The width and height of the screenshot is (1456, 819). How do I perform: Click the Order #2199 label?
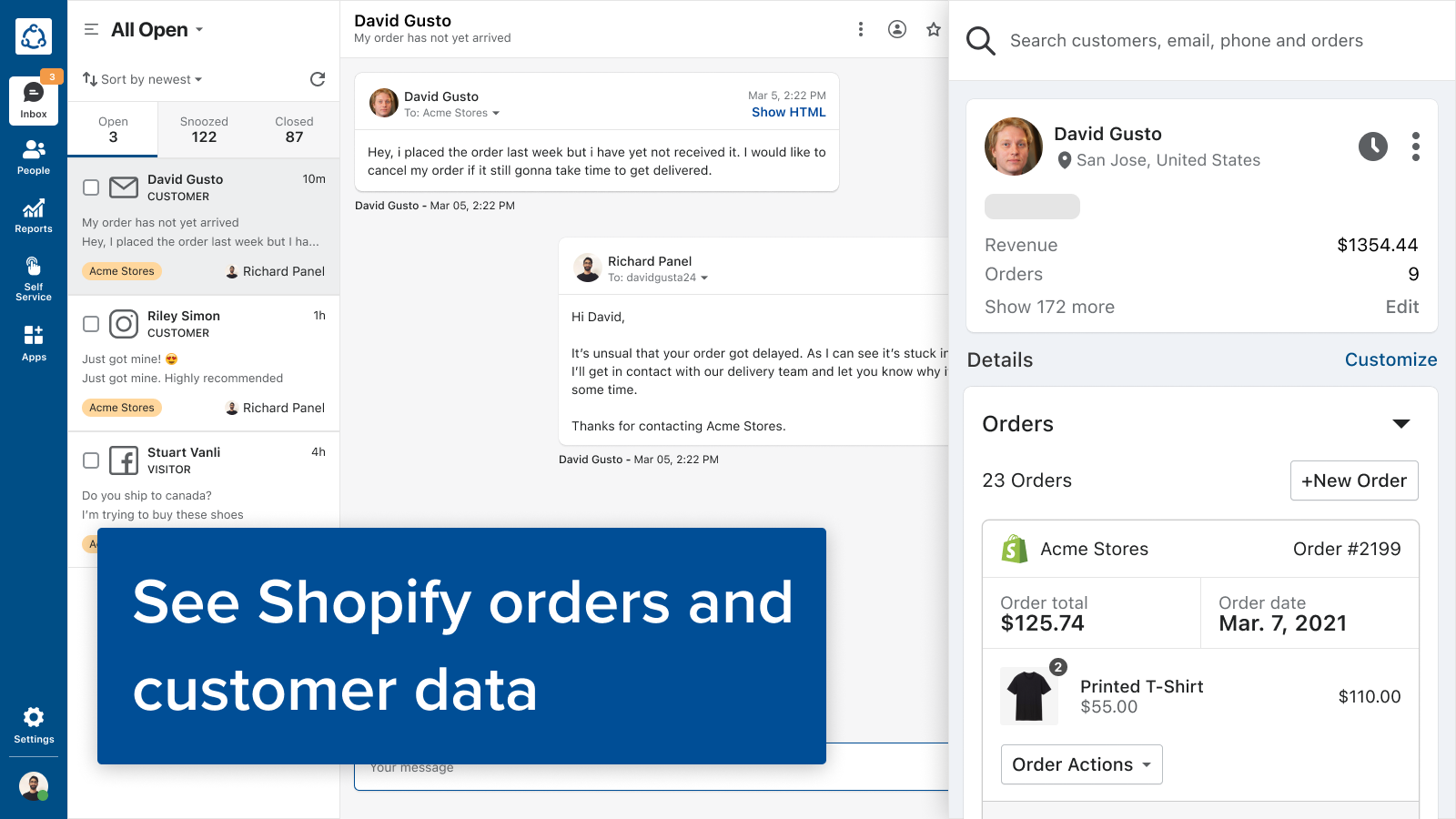point(1347,549)
